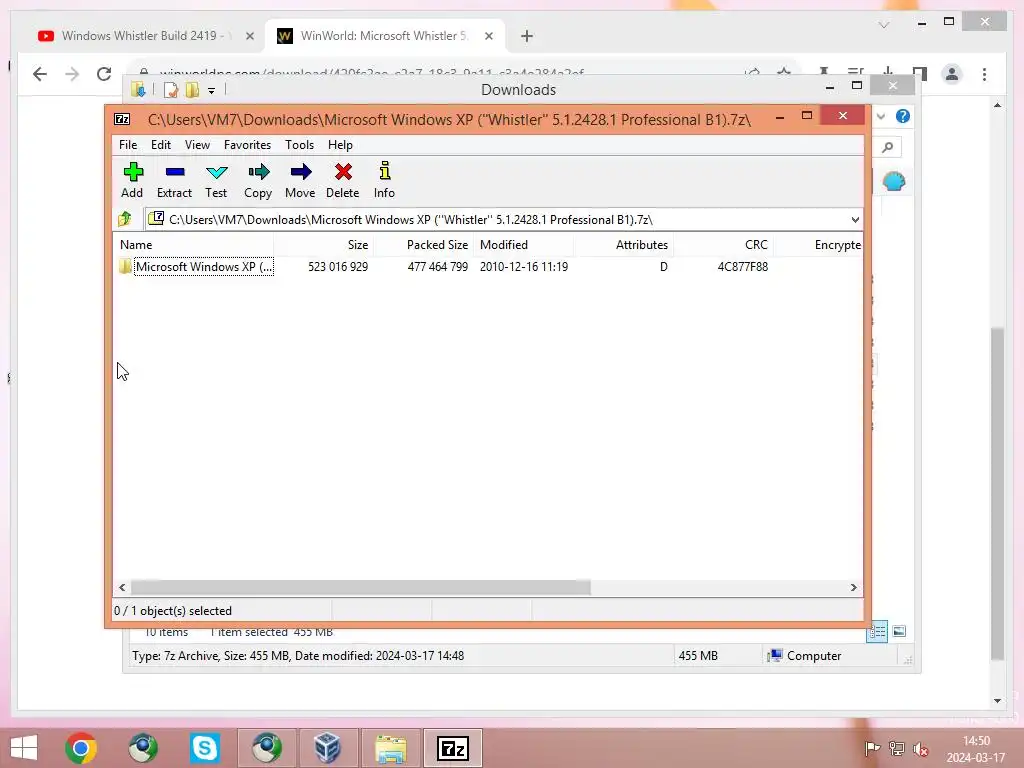Expand the Explorer ribbon chevron

(881, 116)
